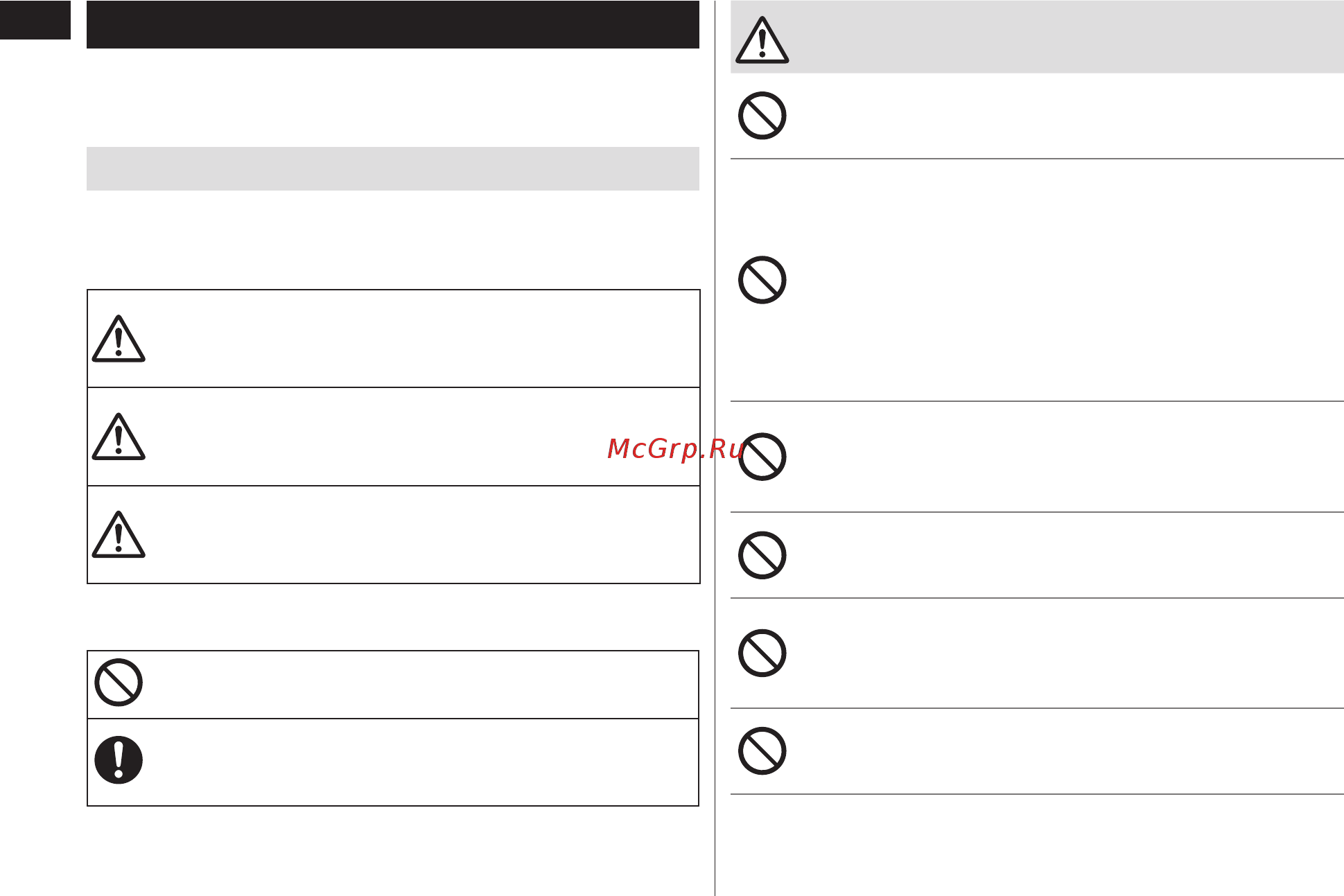Click the first prohibition icon below the gray warning header
Screen dimensions: 1344x896
pyautogui.click(x=762, y=116)
